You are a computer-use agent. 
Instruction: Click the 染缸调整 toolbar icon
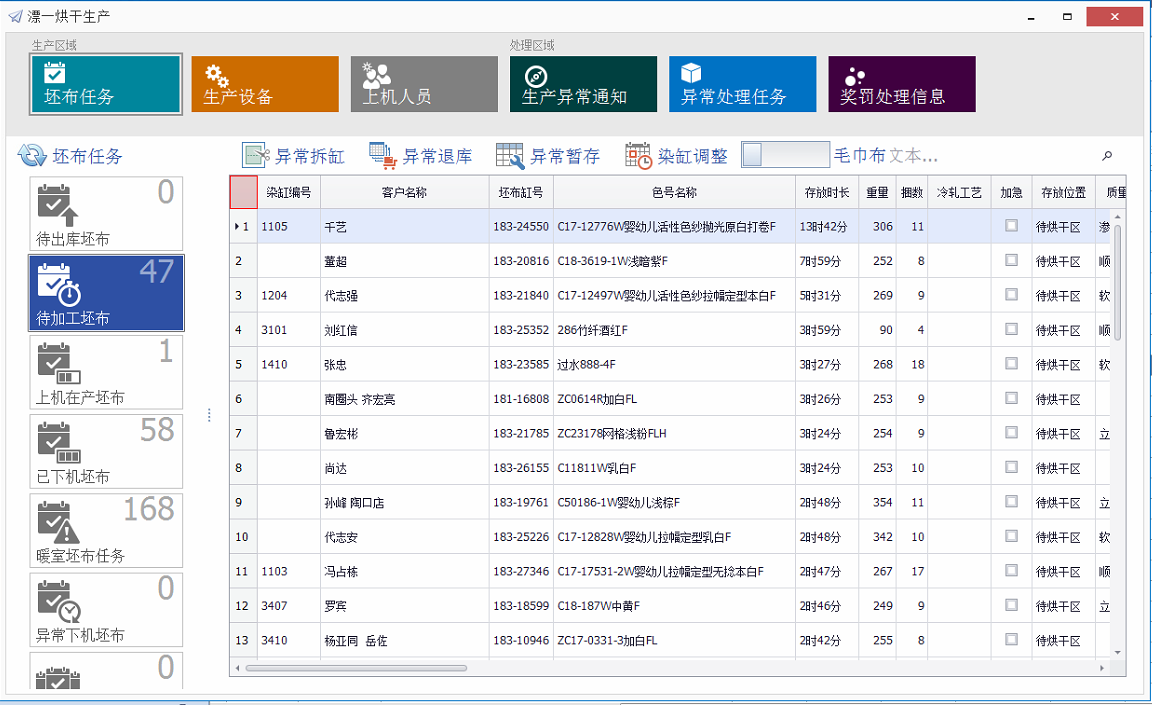click(x=638, y=156)
